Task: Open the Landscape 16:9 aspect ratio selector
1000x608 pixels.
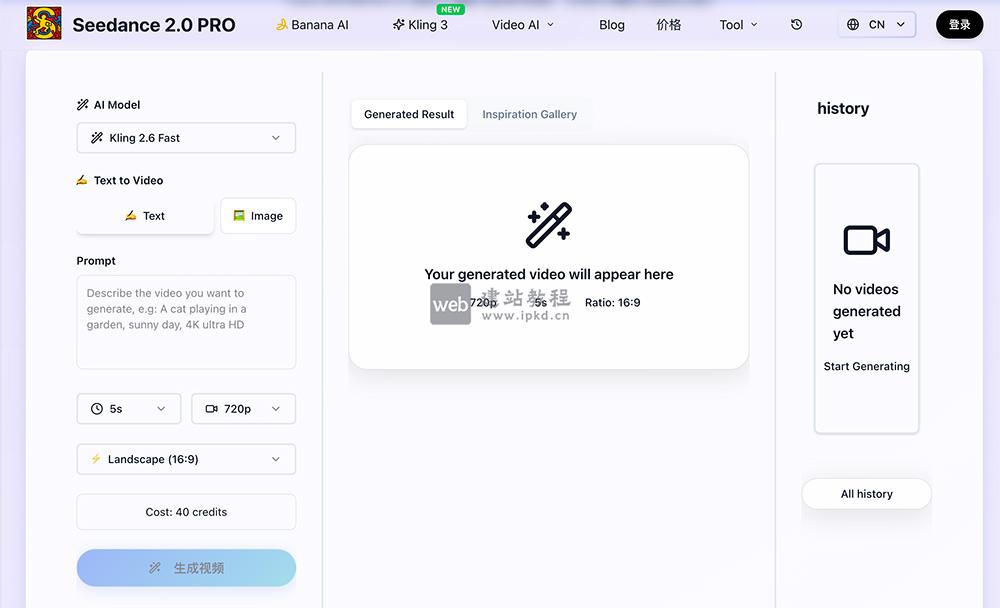Action: coord(186,459)
